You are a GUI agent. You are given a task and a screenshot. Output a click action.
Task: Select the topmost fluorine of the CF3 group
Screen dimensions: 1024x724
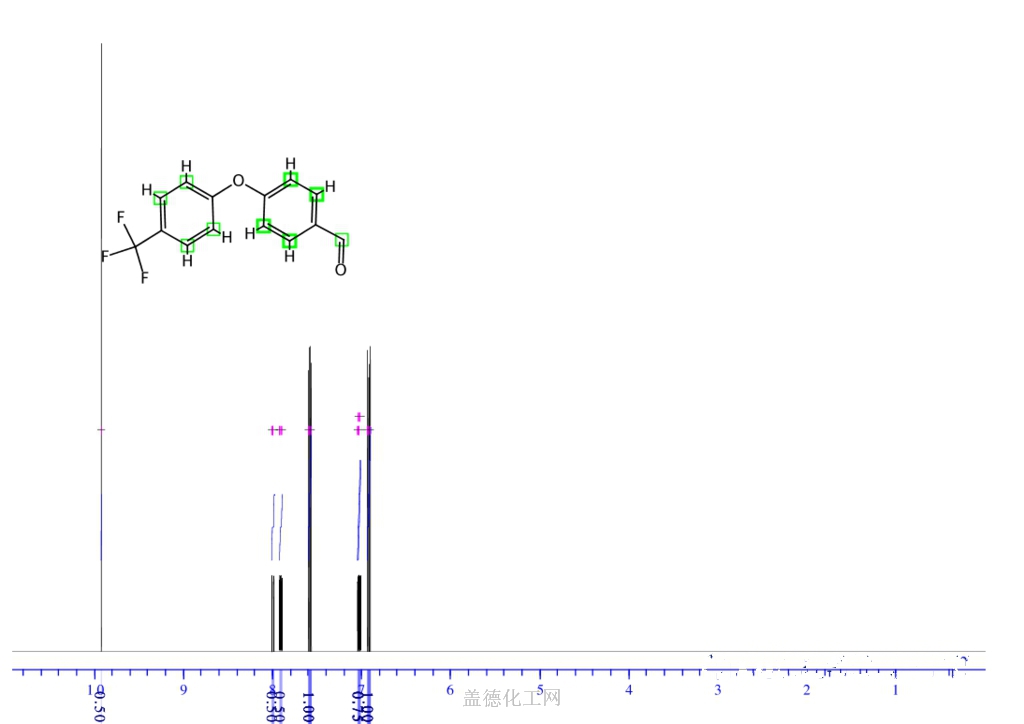point(121,217)
